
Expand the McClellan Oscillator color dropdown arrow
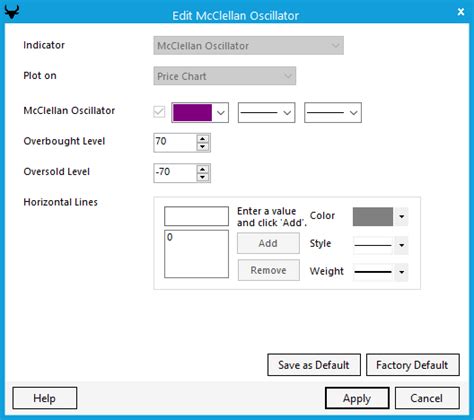[221, 113]
